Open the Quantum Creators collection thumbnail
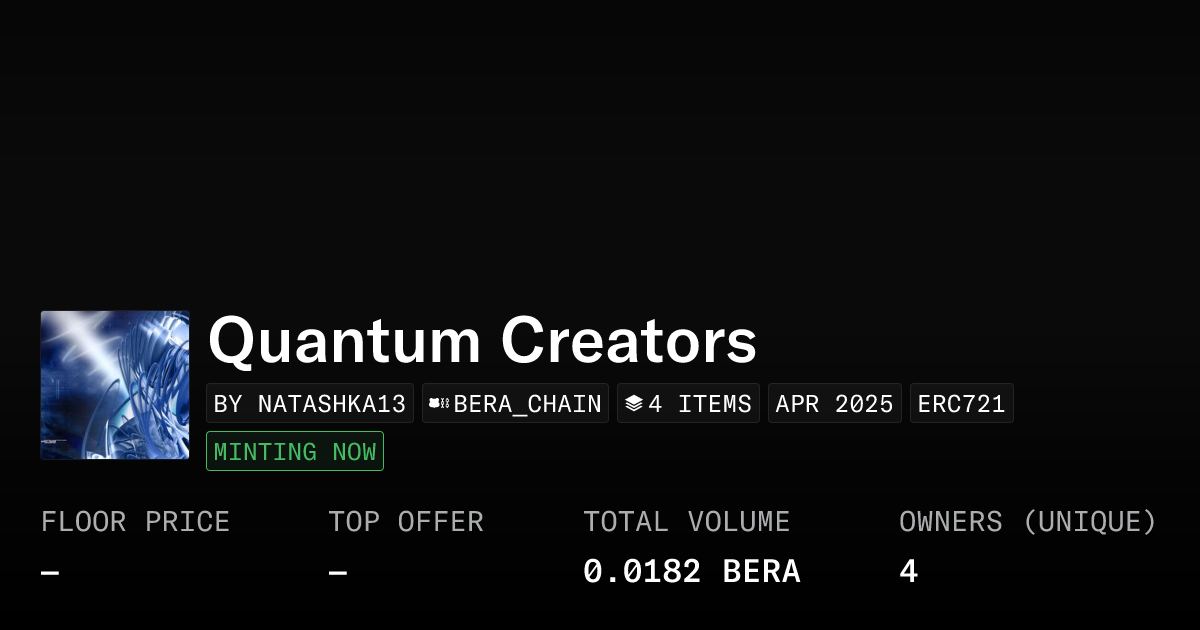The width and height of the screenshot is (1200, 630). [115, 385]
